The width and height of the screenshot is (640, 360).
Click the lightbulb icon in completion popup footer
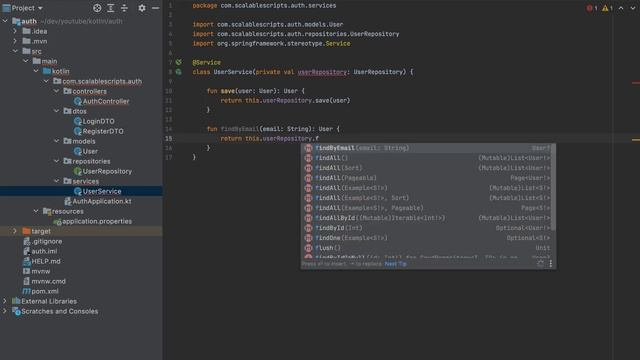tap(540, 264)
